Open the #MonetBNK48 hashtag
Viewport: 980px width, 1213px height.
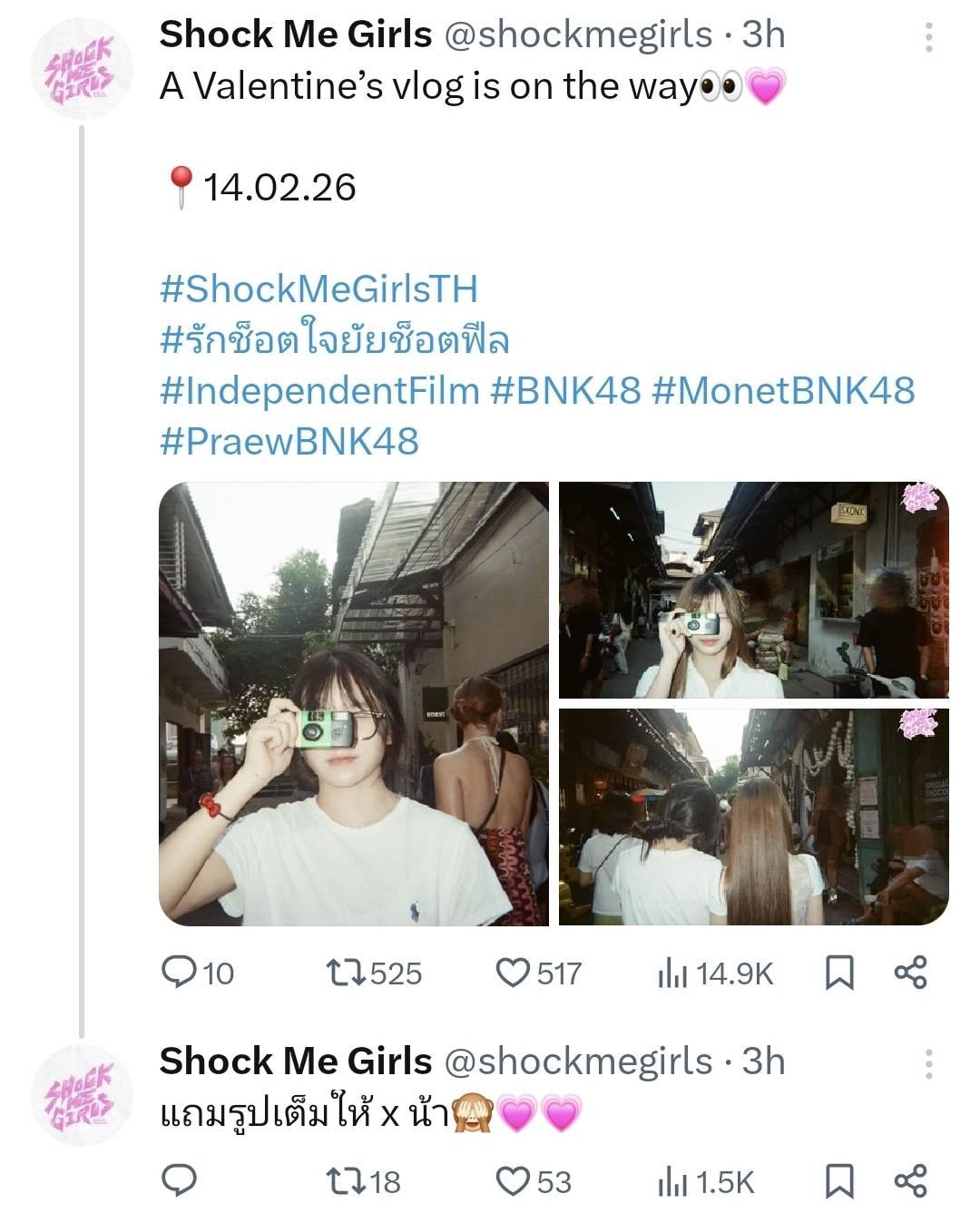[x=783, y=390]
